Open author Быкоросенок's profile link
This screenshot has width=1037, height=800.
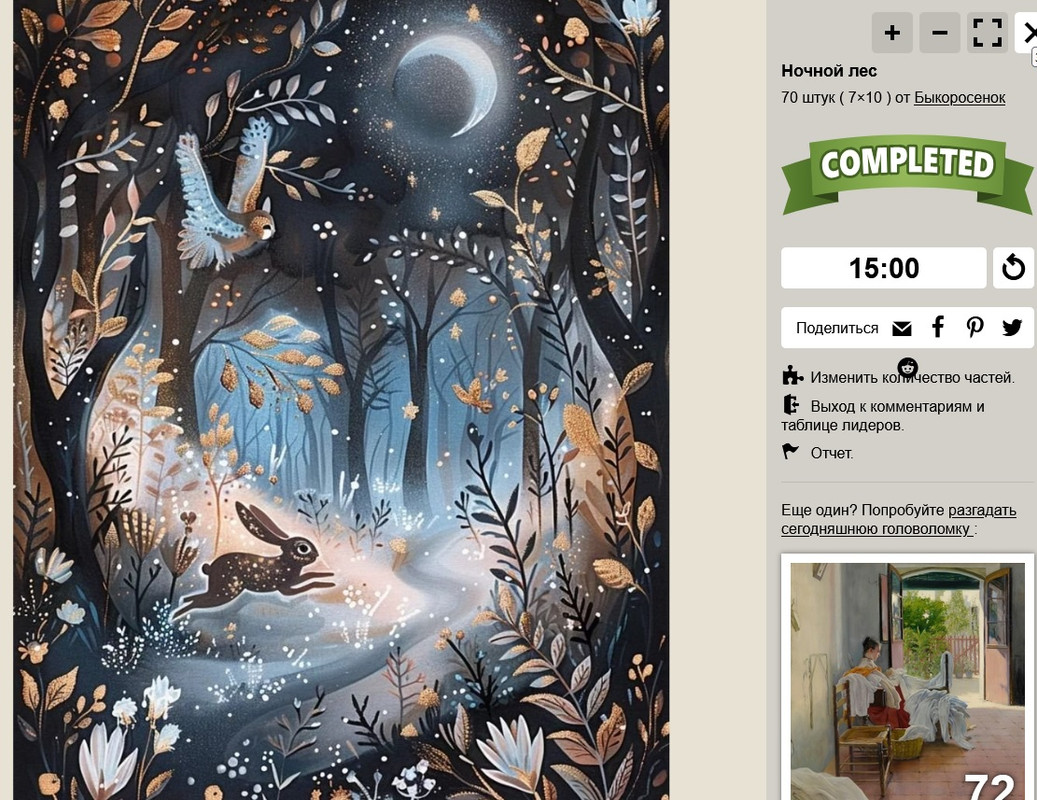pyautogui.click(x=959, y=98)
